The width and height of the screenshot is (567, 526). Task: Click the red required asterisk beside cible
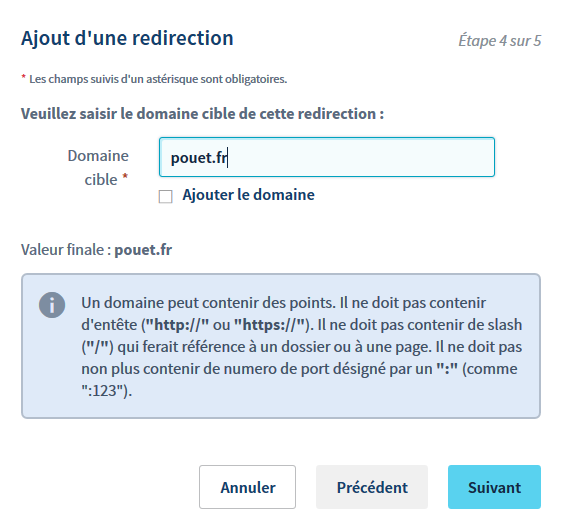125,176
